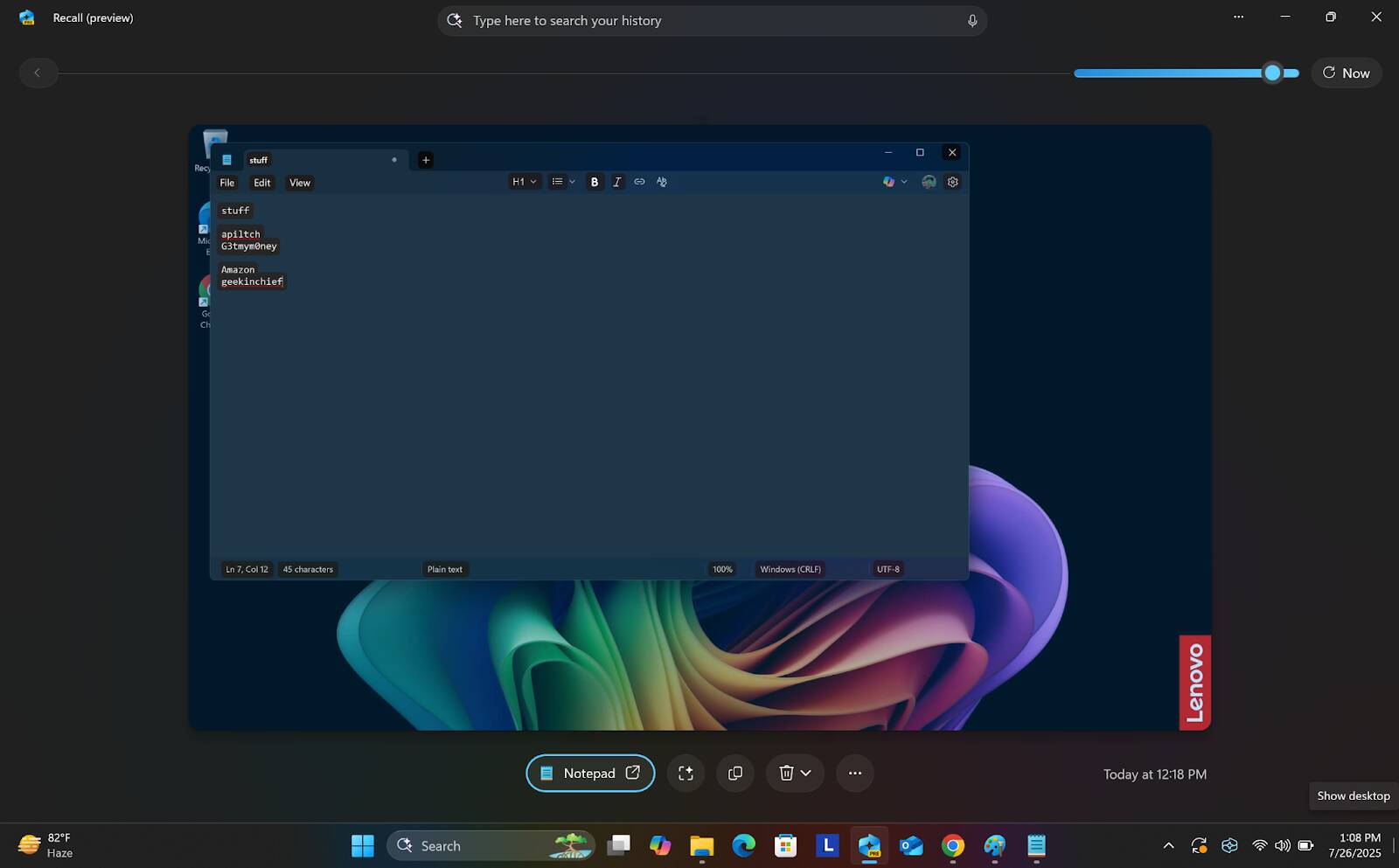Click the text line G3tmym0ney
Image resolution: width=1399 pixels, height=868 pixels.
[248, 247]
